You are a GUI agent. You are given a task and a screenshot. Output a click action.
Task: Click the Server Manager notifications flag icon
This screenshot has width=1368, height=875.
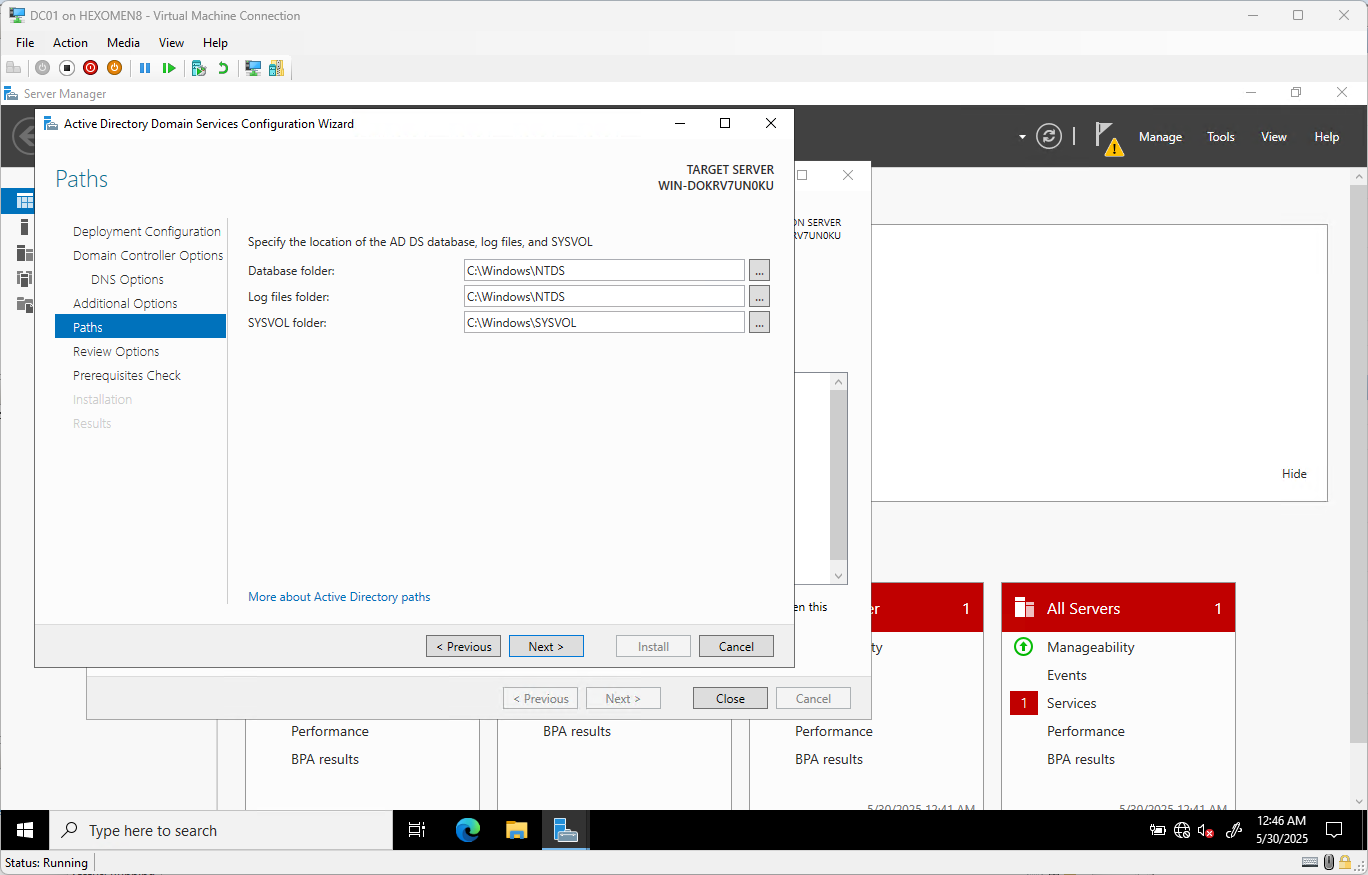click(1107, 138)
